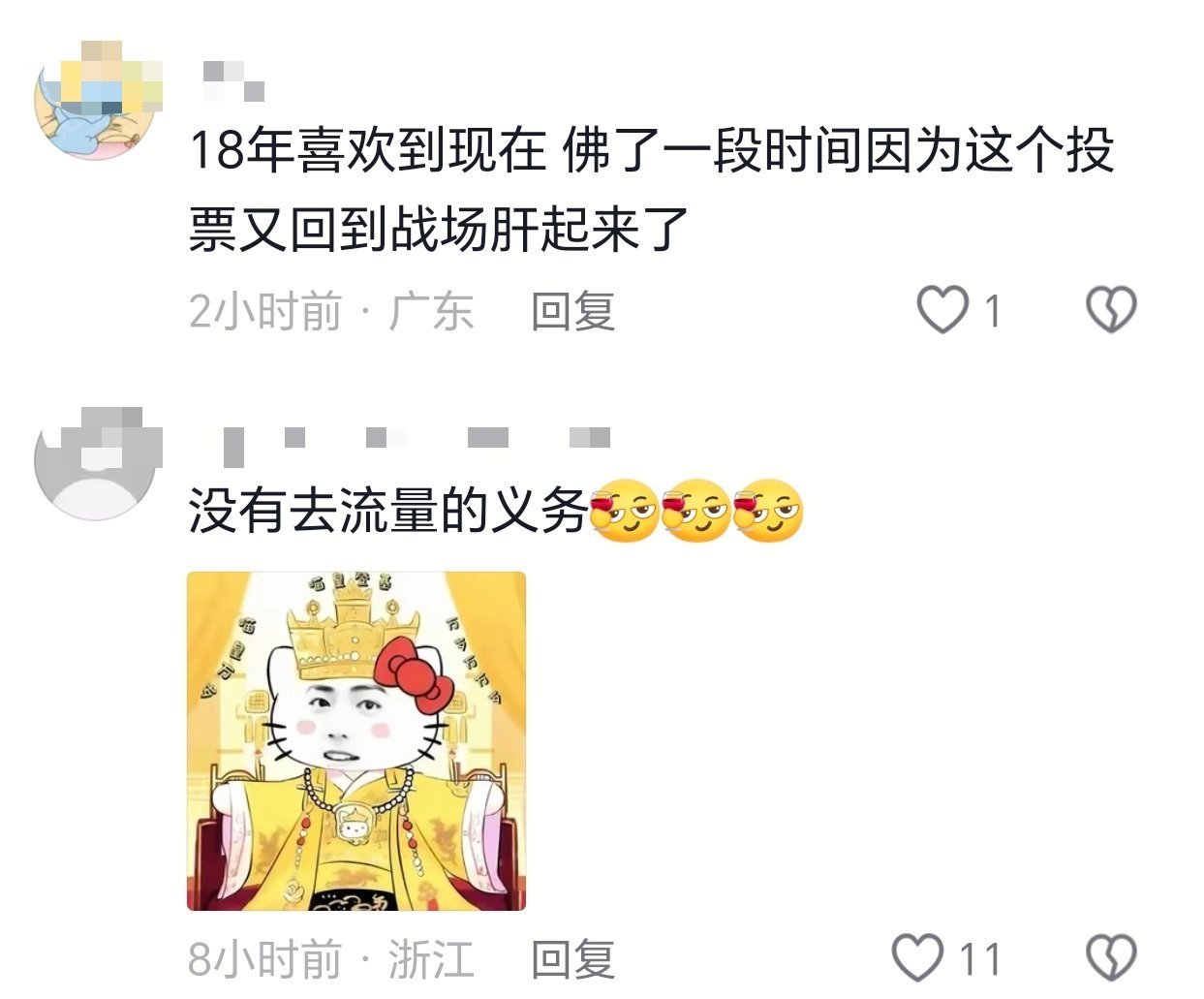Open the first commenter's avatar
Screen dimensions: 1204x999
(x=97, y=100)
